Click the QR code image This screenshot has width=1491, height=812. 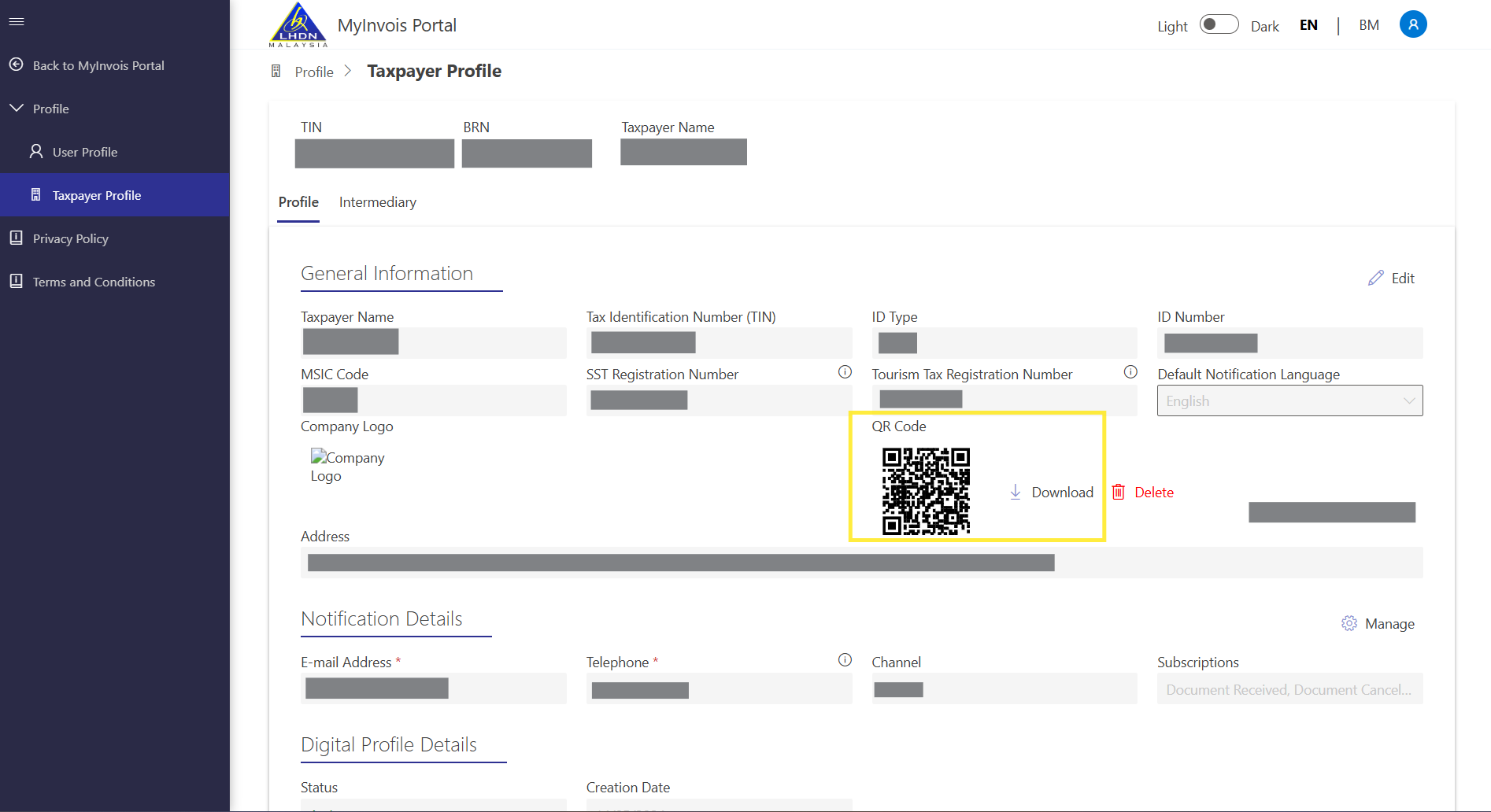926,491
